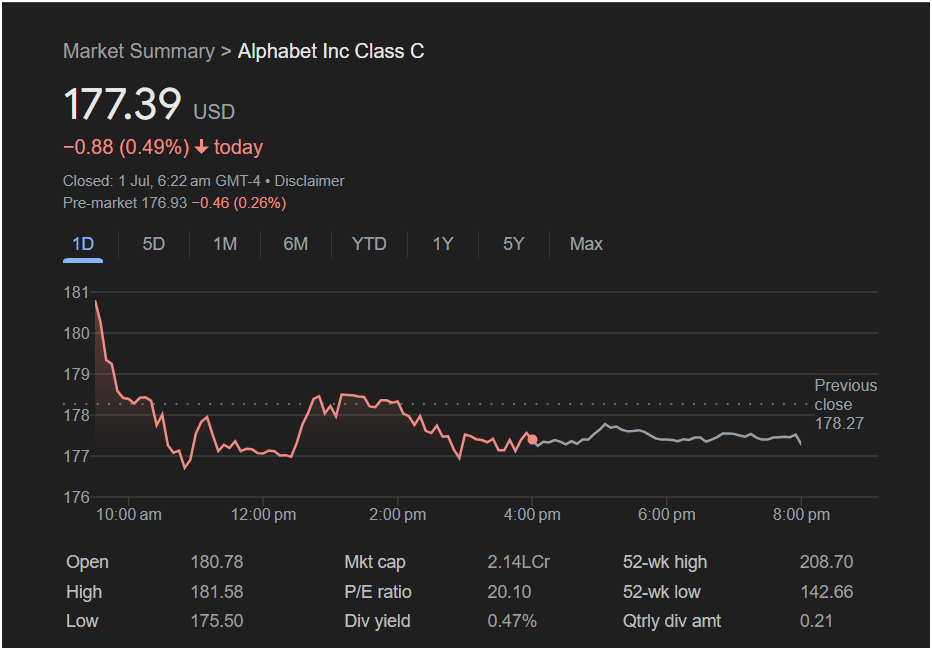Click the 52-wk high value 208.70
This screenshot has width=932, height=650.
(x=826, y=562)
